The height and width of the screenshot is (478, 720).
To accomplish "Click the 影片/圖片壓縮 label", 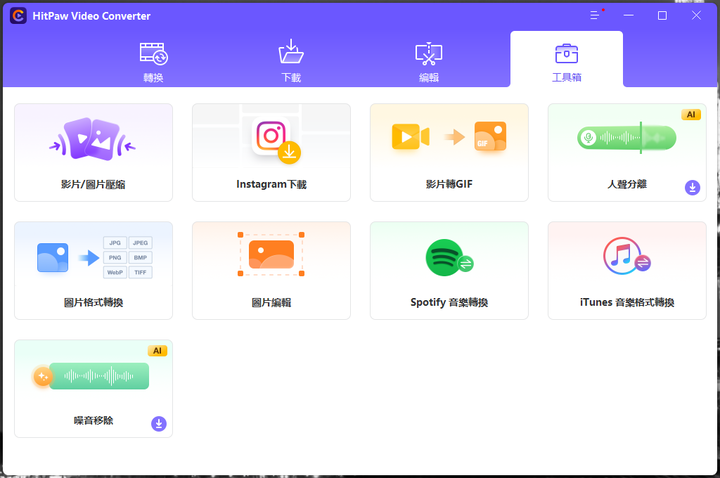I will [x=93, y=184].
